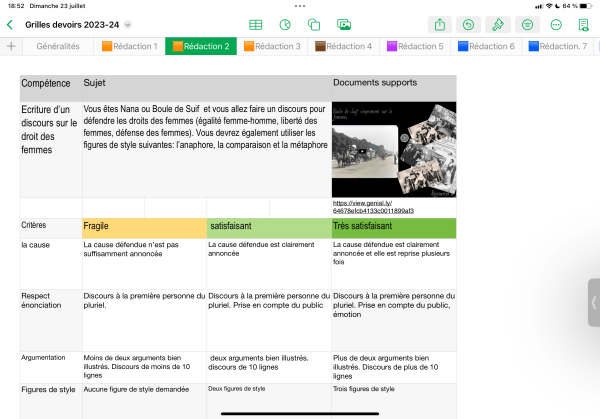Tap the Share button
This screenshot has width=600, height=419.
[440, 24]
